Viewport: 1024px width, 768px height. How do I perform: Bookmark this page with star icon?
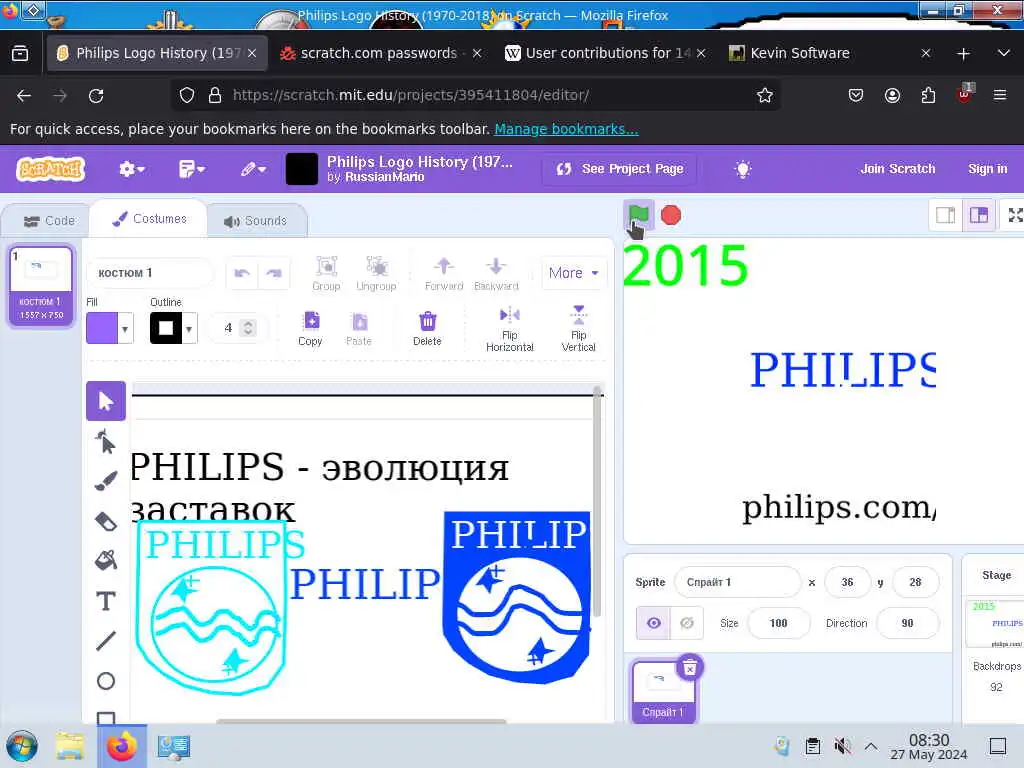coord(765,95)
